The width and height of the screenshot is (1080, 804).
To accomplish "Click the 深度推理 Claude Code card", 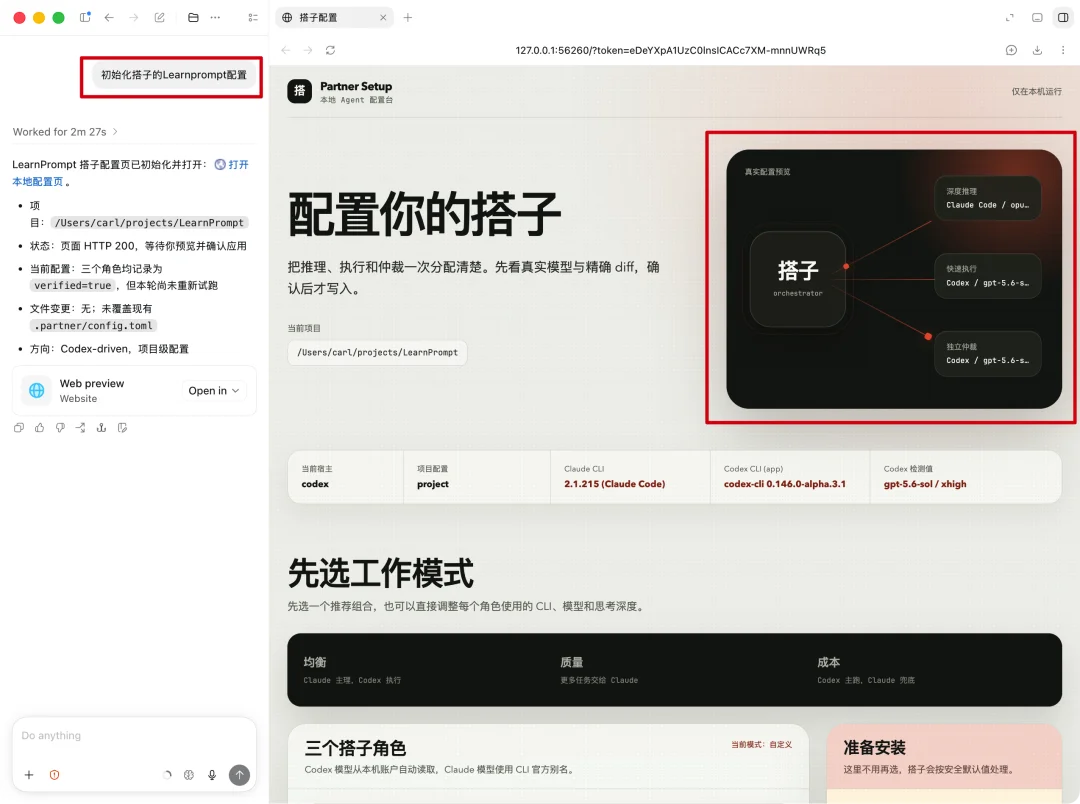I will coord(988,198).
